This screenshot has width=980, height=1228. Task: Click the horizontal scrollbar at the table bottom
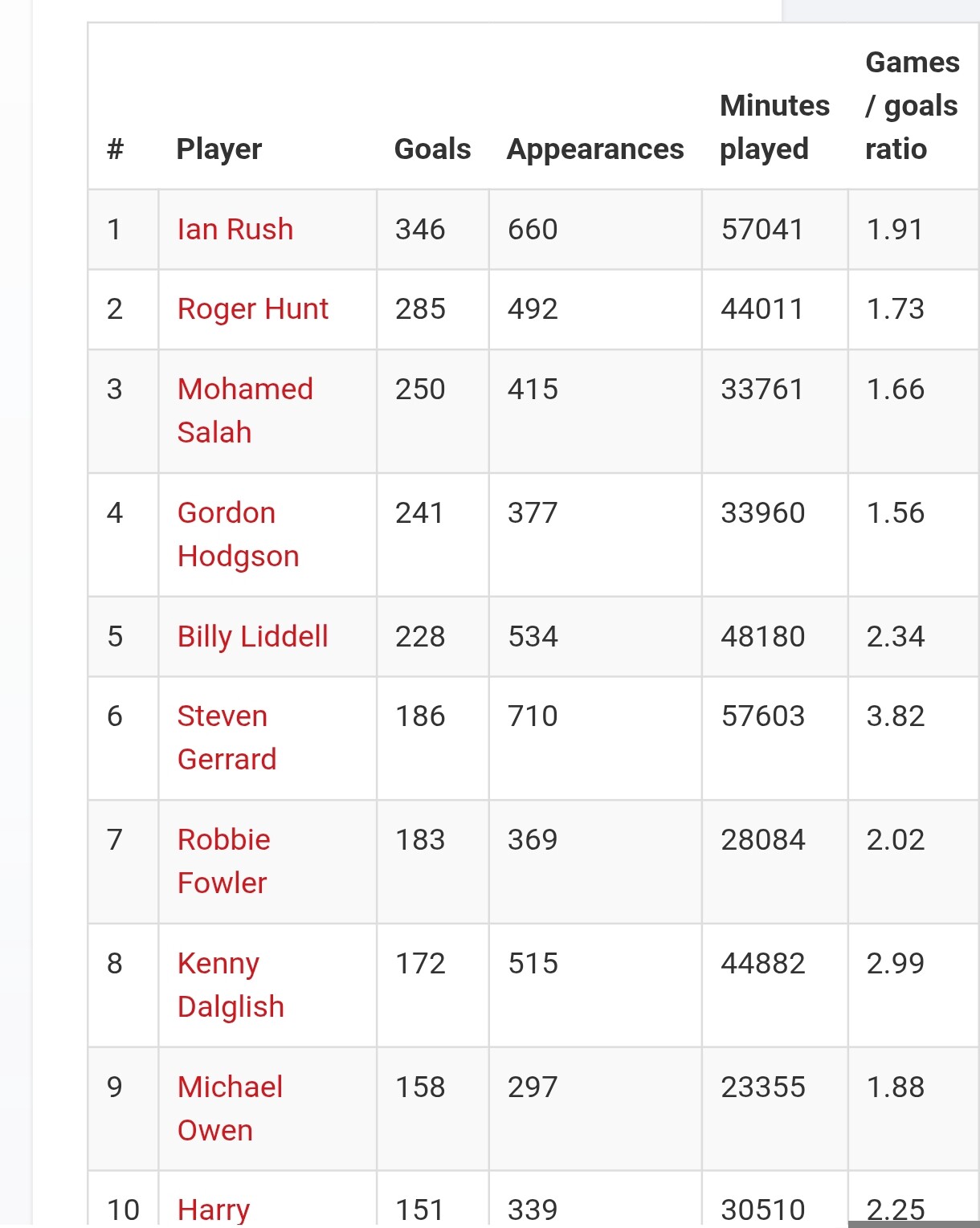coord(913,1223)
